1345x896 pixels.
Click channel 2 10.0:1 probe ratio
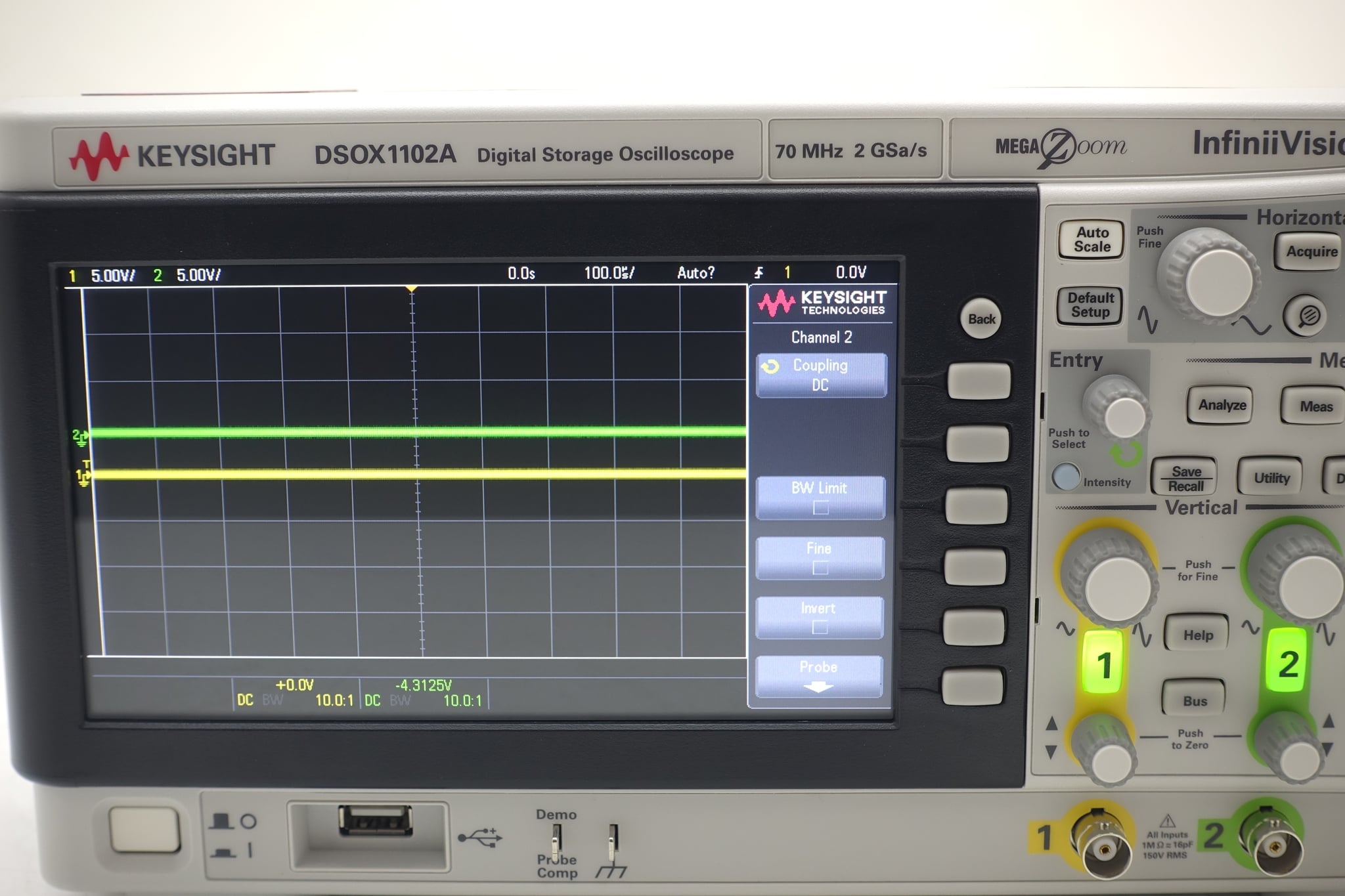[462, 700]
